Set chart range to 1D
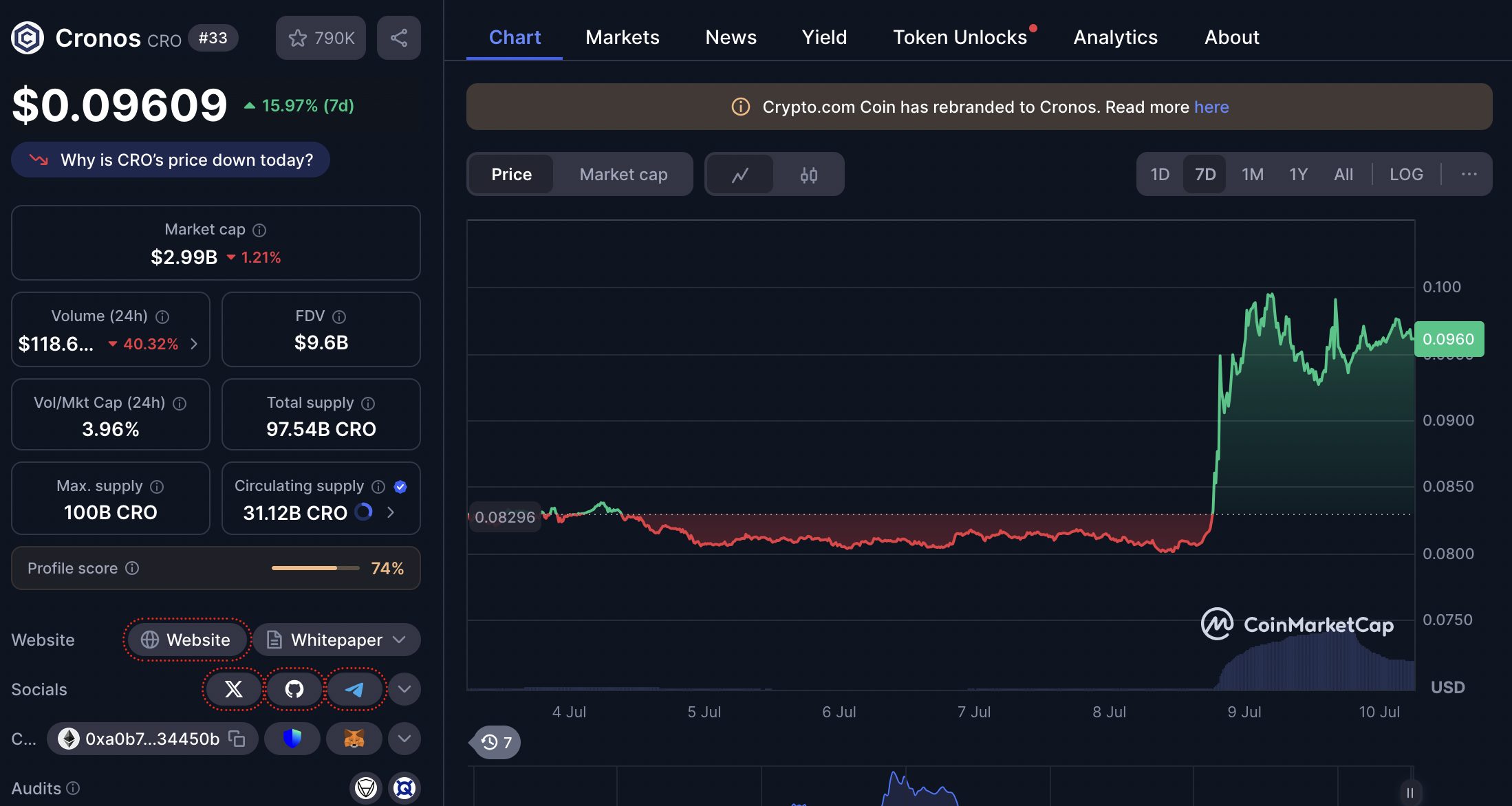1512x806 pixels. coord(1160,174)
